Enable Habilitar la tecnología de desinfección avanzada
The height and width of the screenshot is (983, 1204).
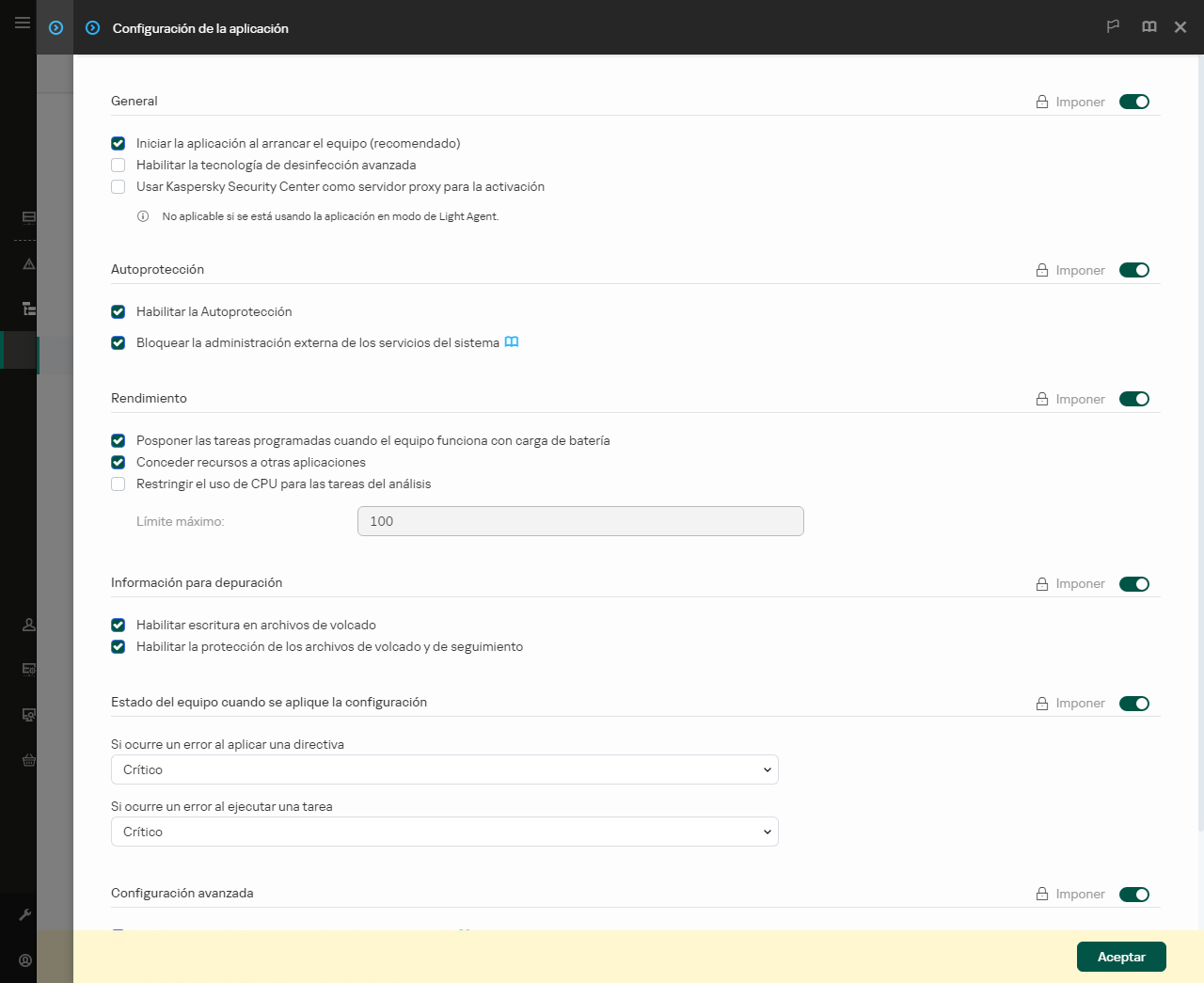tap(118, 165)
